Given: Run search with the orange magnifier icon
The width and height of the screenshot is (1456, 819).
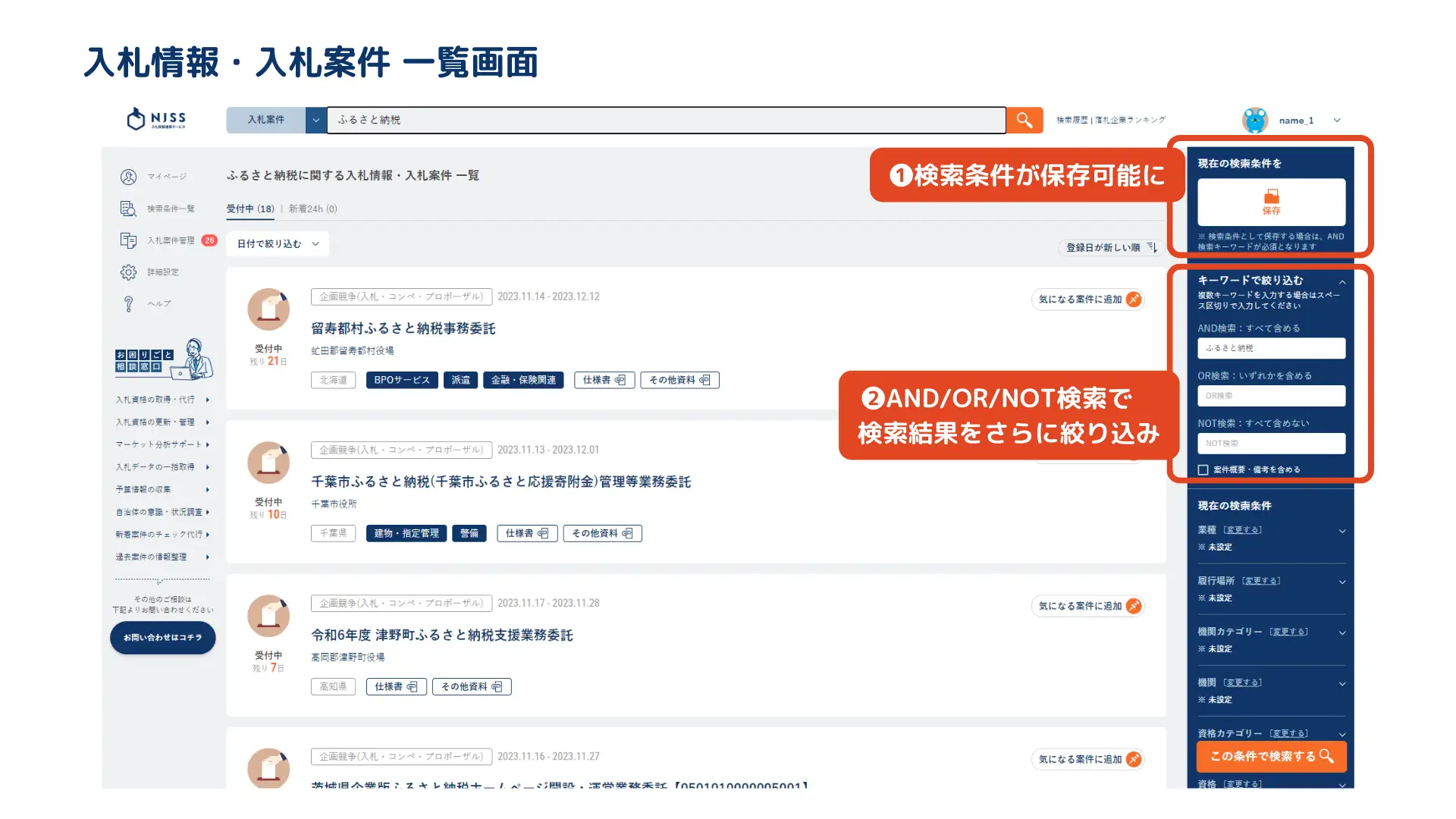Looking at the screenshot, I should point(1024,119).
